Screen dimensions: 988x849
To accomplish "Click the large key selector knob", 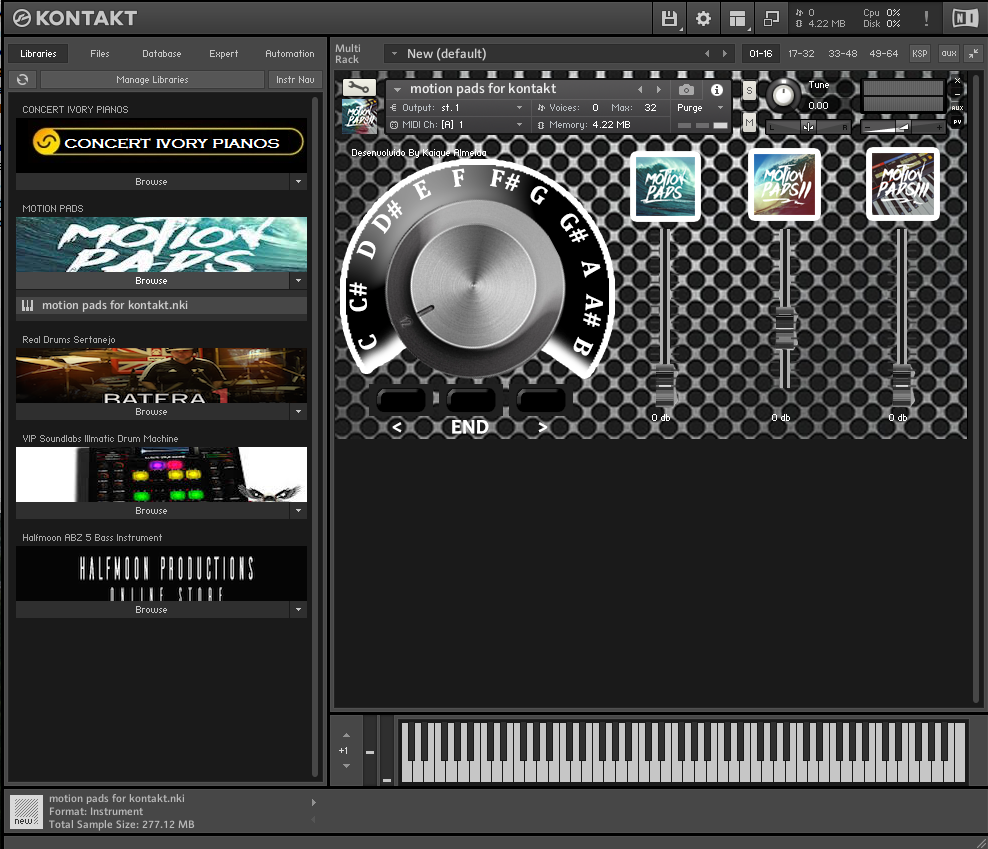I will (x=473, y=286).
